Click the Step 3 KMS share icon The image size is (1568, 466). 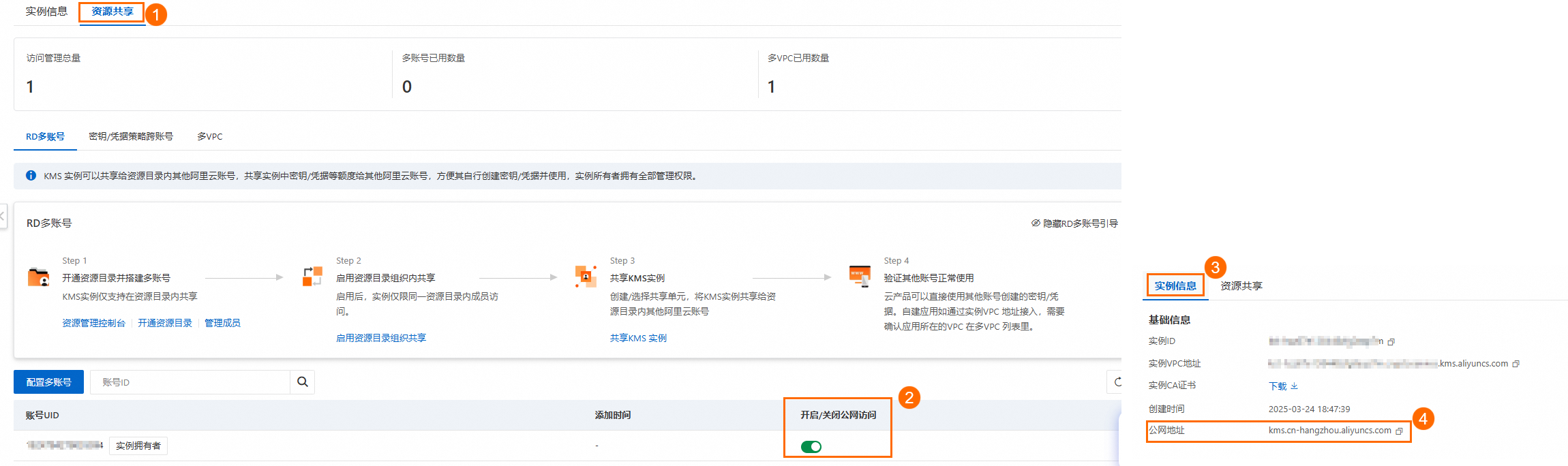pyautogui.click(x=586, y=277)
